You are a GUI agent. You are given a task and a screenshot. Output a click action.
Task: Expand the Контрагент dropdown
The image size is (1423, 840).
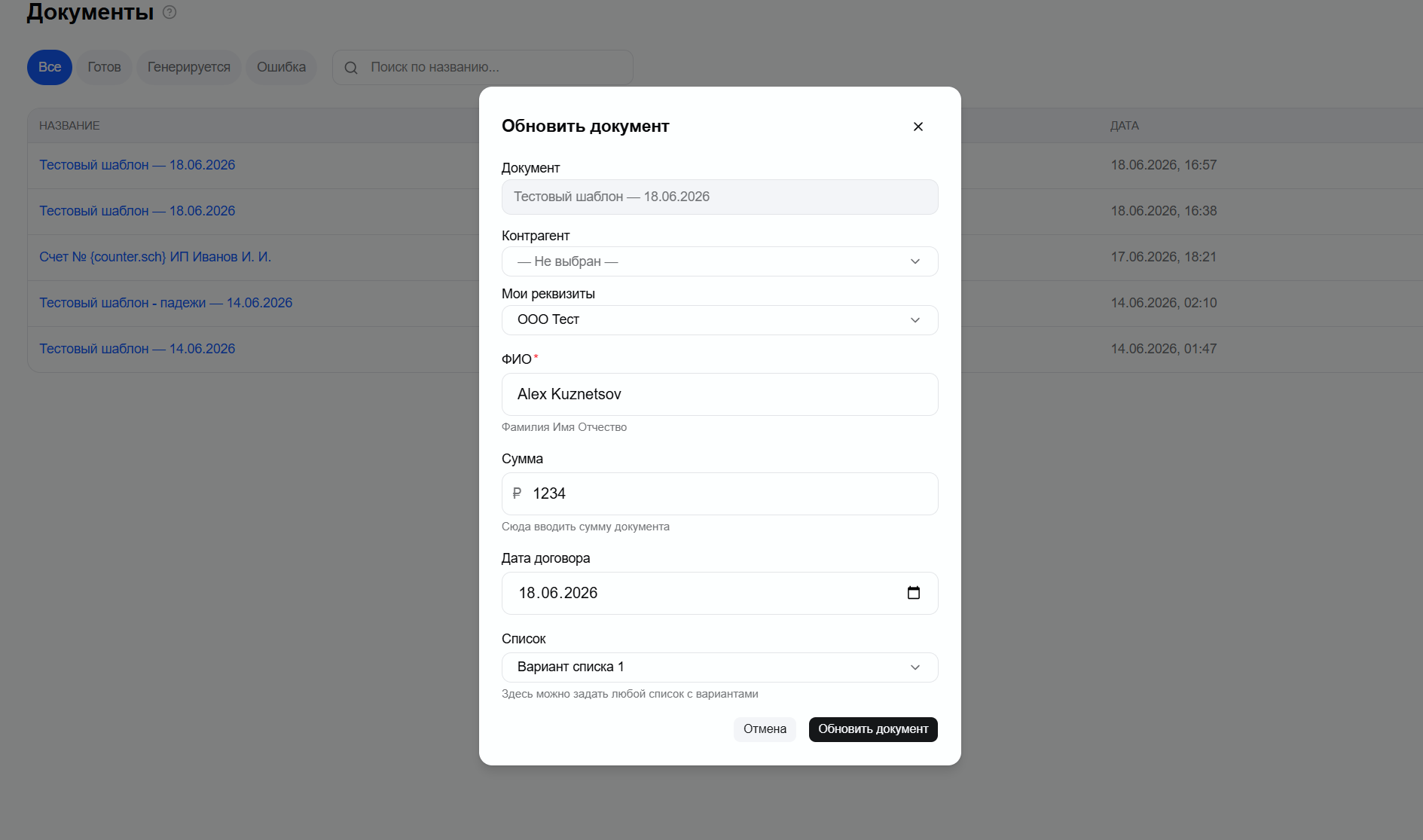coord(719,261)
